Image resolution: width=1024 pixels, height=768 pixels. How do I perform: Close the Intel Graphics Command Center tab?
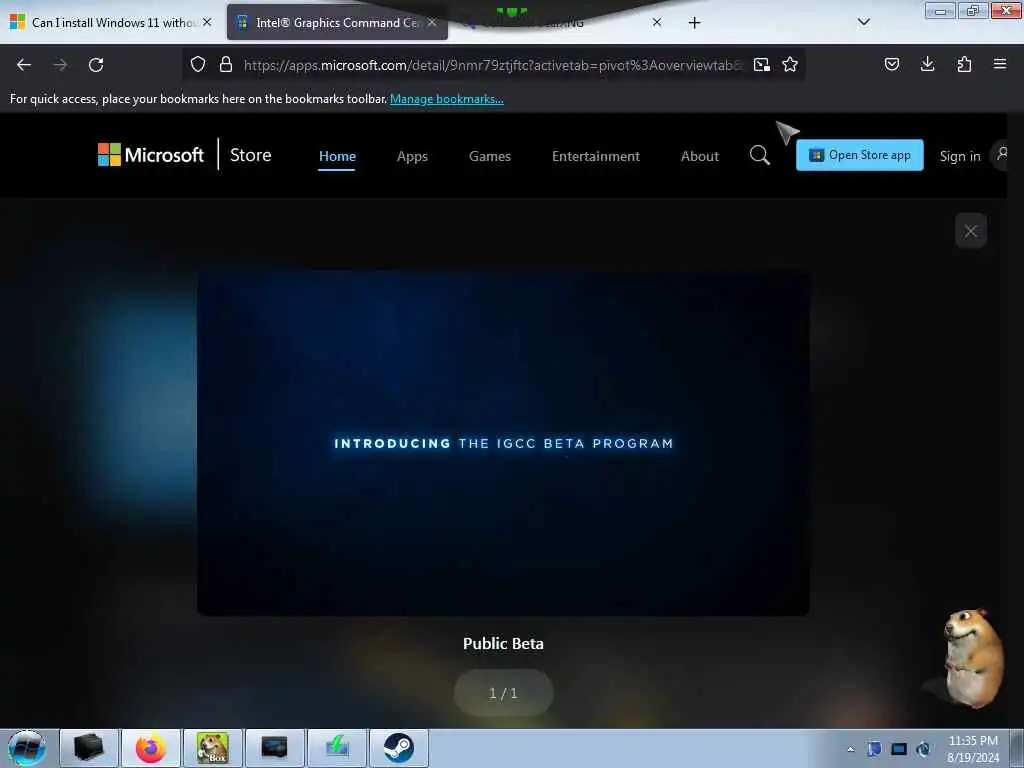click(432, 22)
